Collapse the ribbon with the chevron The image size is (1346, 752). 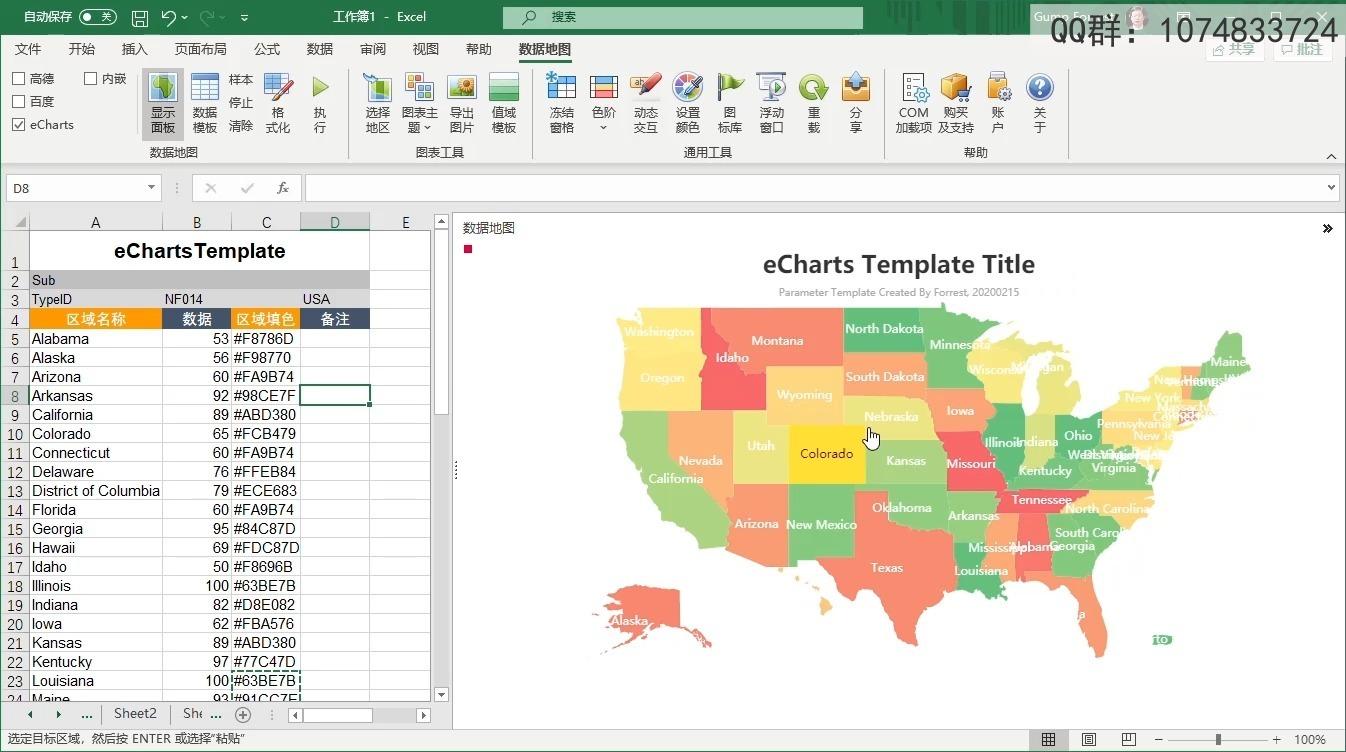click(1331, 157)
